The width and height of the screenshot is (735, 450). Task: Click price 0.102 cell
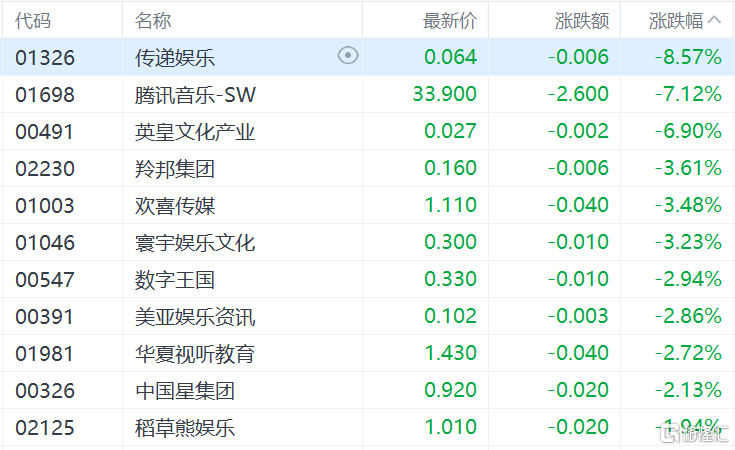450,316
